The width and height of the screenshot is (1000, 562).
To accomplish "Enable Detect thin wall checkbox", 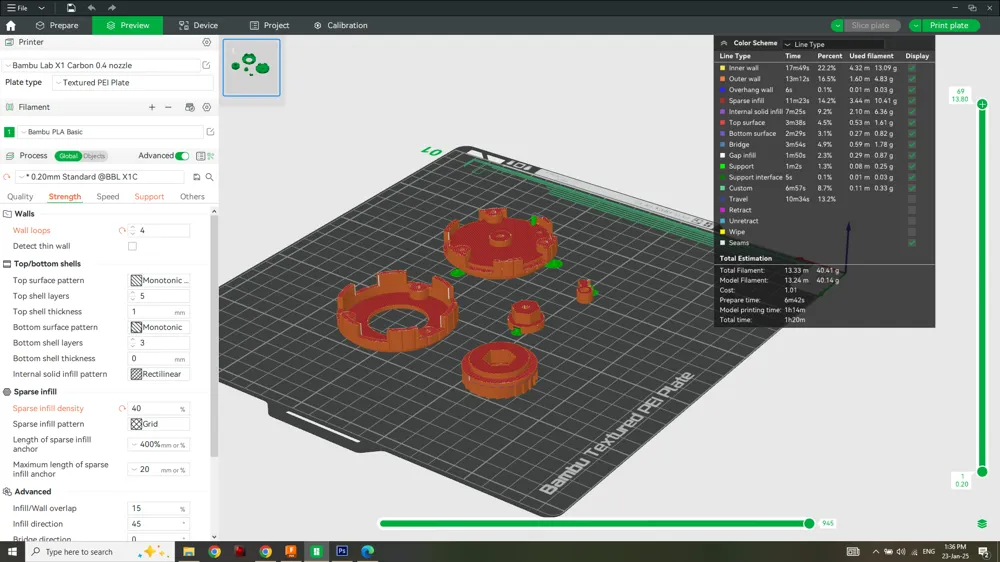I will [x=132, y=246].
